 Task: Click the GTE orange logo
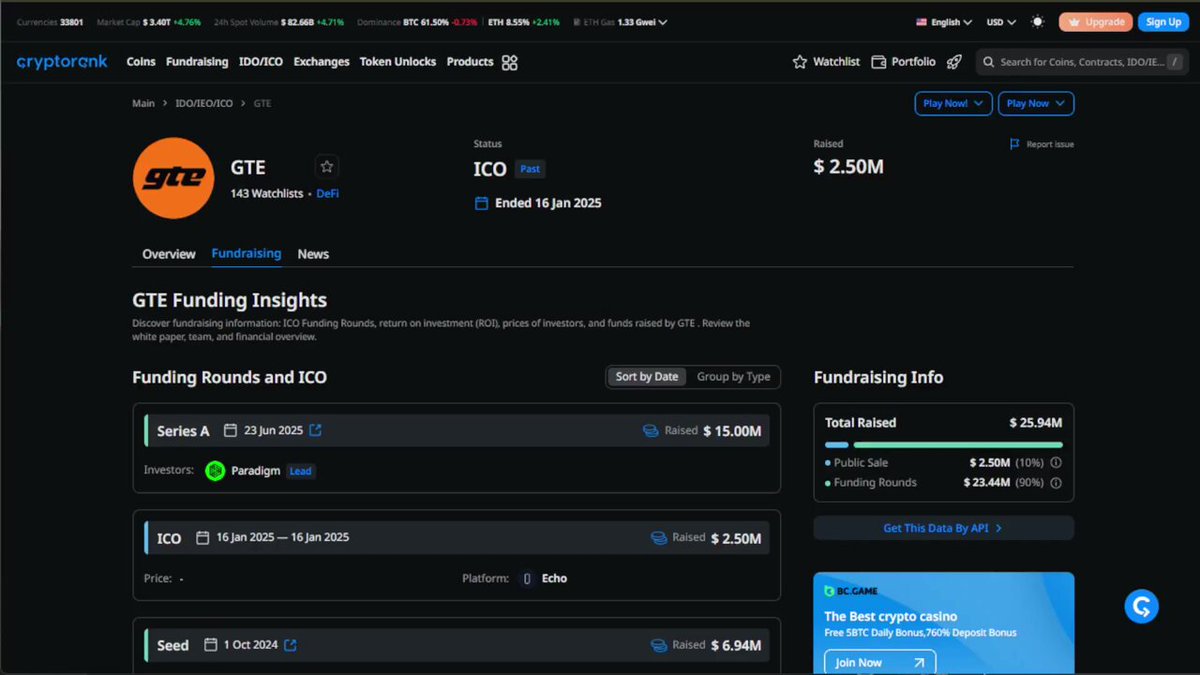tap(173, 178)
